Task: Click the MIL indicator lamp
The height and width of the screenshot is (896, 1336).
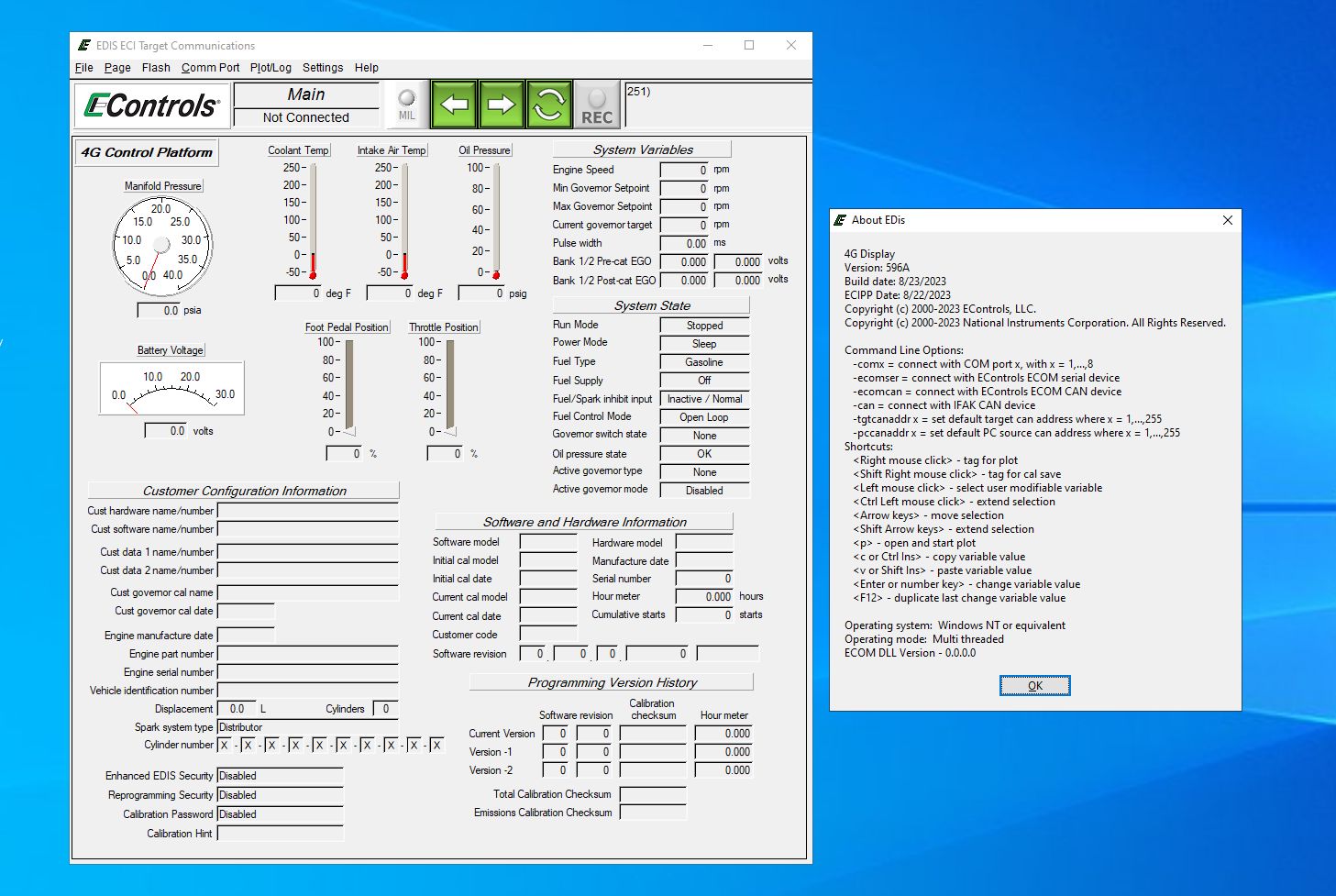Action: click(407, 105)
